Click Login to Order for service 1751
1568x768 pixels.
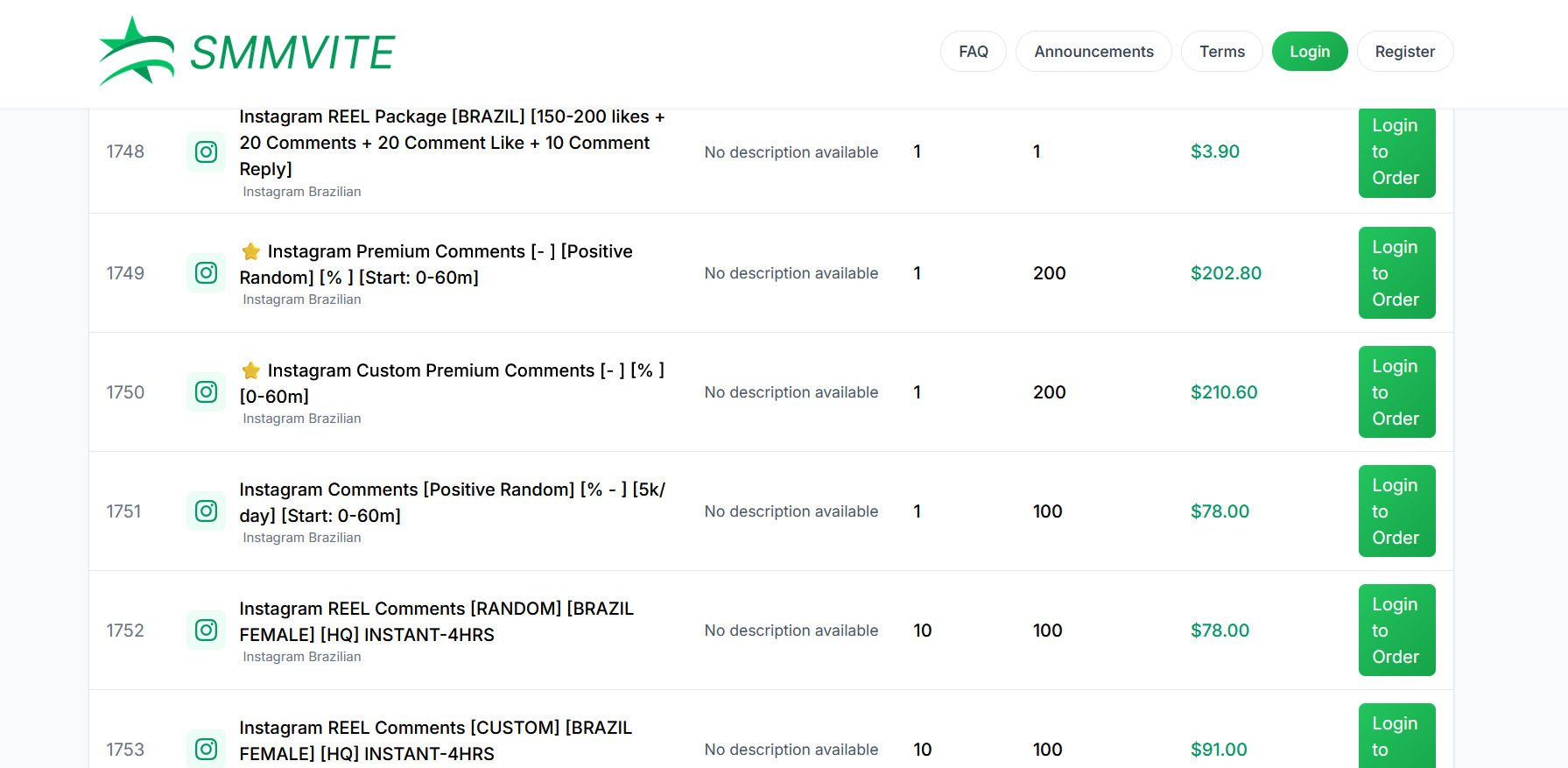[1396, 511]
